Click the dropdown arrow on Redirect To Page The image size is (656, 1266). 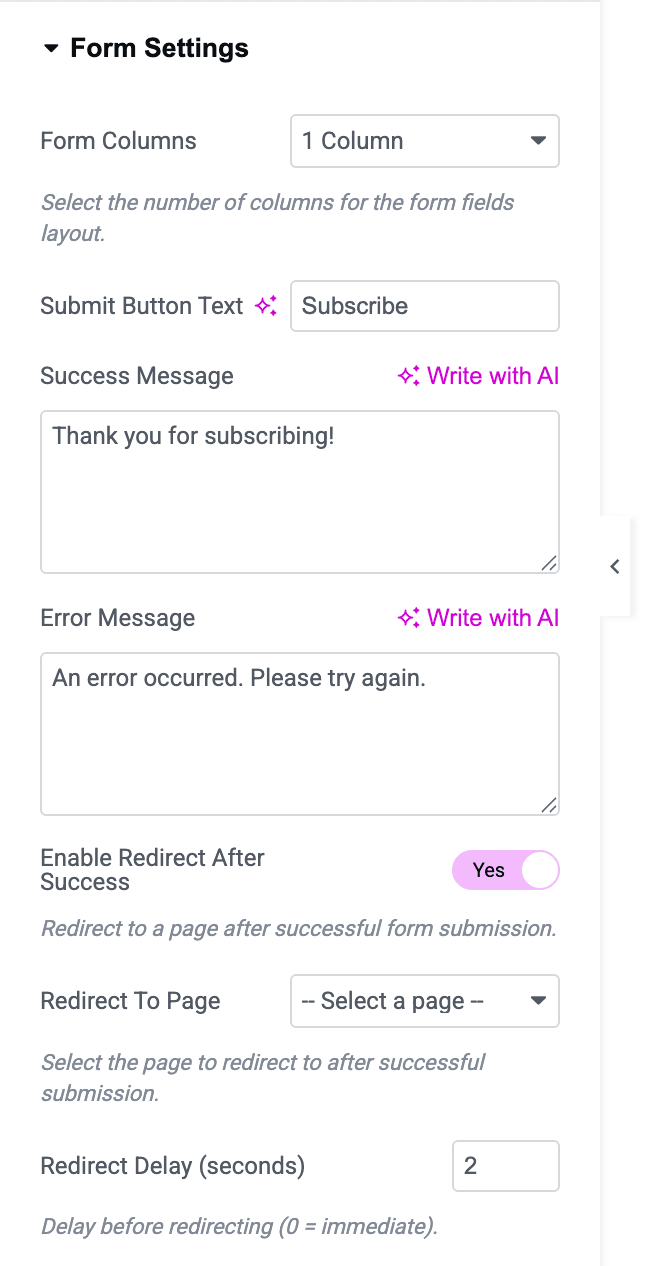point(538,1001)
